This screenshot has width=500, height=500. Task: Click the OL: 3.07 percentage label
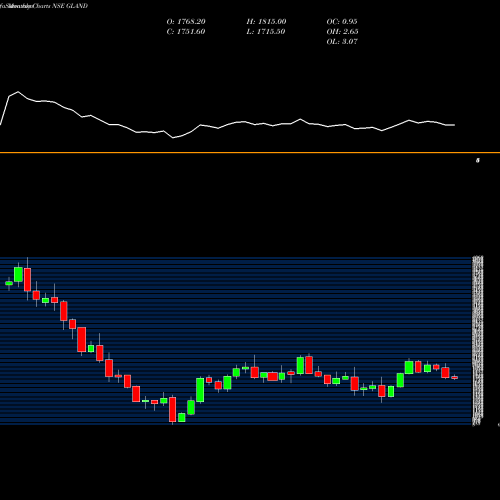[342, 42]
